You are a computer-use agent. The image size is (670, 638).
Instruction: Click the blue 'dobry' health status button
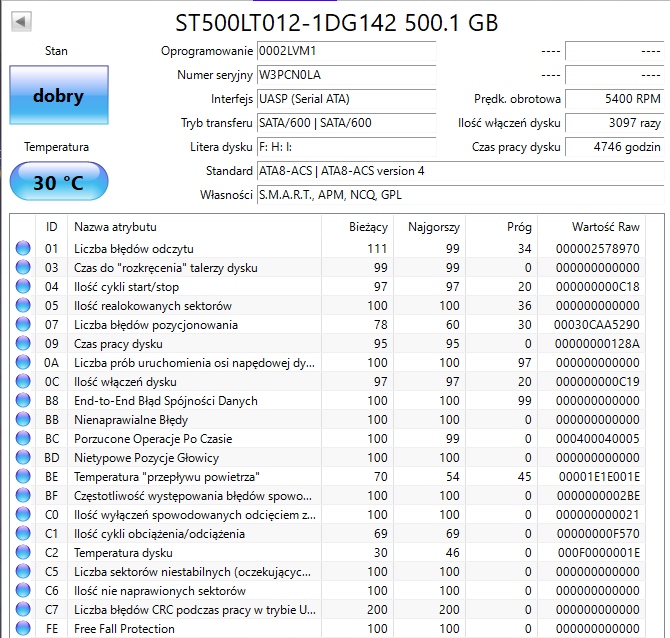pos(59,95)
